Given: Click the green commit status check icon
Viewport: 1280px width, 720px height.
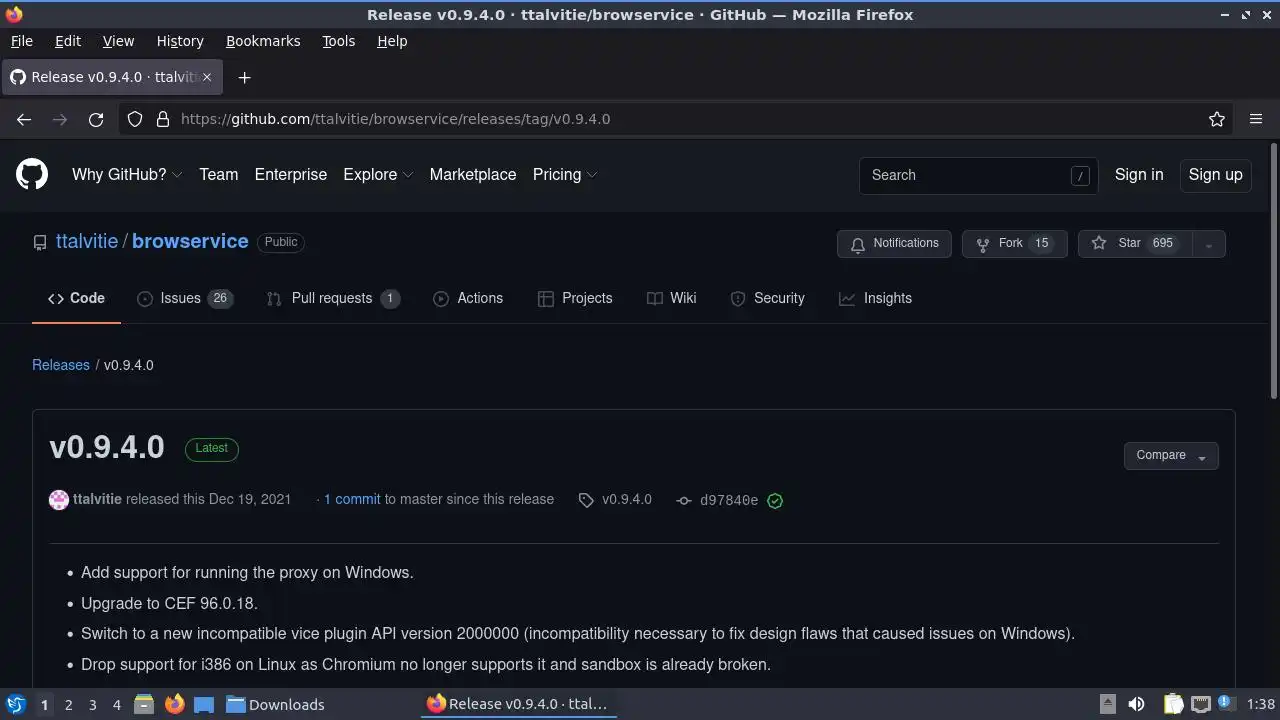Looking at the screenshot, I should click(775, 500).
